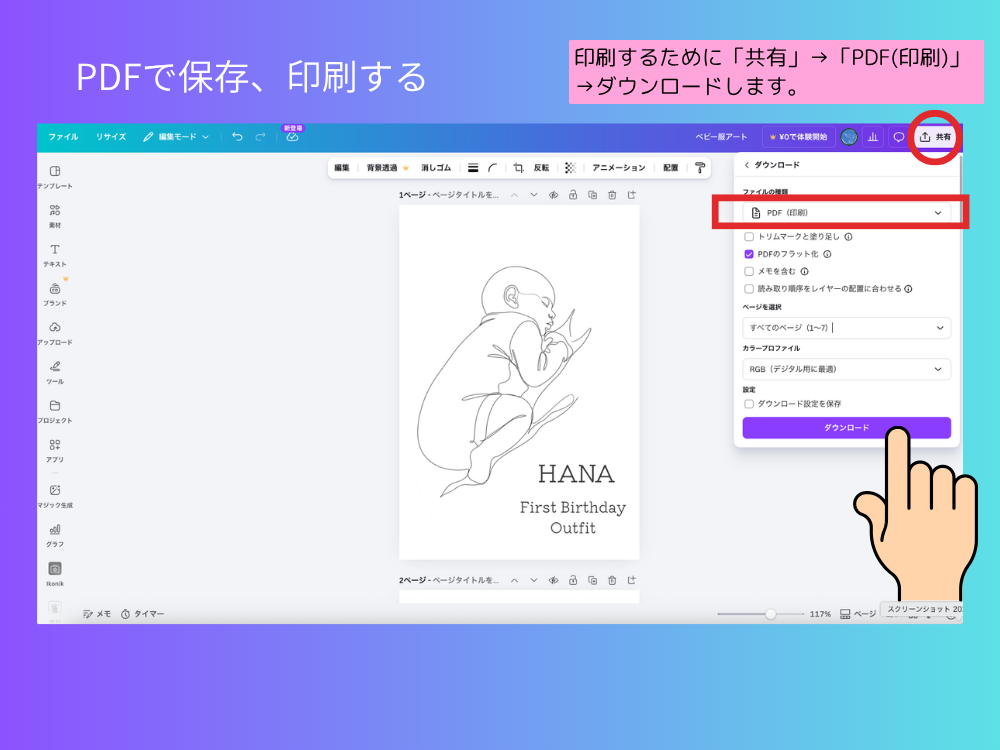Screen dimensions: 1000x750
Task: Enable 読み取り順序をレイヤーの配置に合わせる checkbox
Action: pos(749,288)
